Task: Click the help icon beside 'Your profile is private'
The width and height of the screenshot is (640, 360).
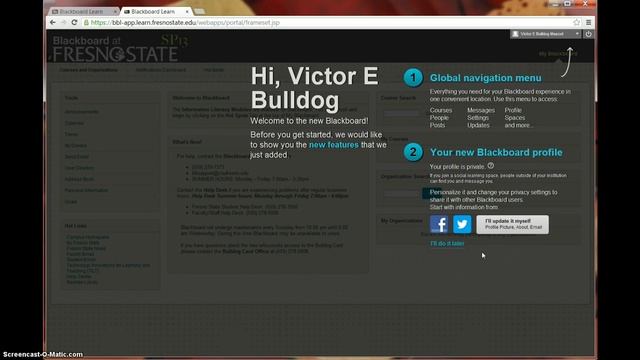Action: (x=491, y=166)
